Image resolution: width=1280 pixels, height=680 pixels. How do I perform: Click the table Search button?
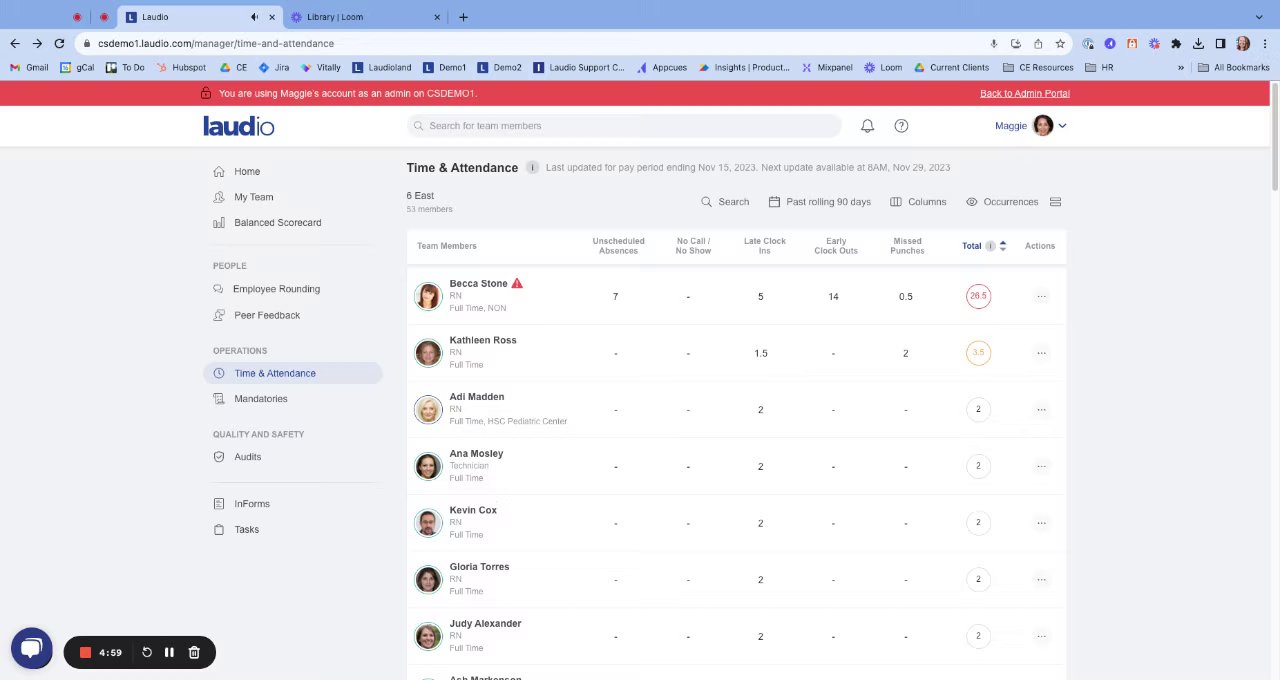pyautogui.click(x=725, y=202)
